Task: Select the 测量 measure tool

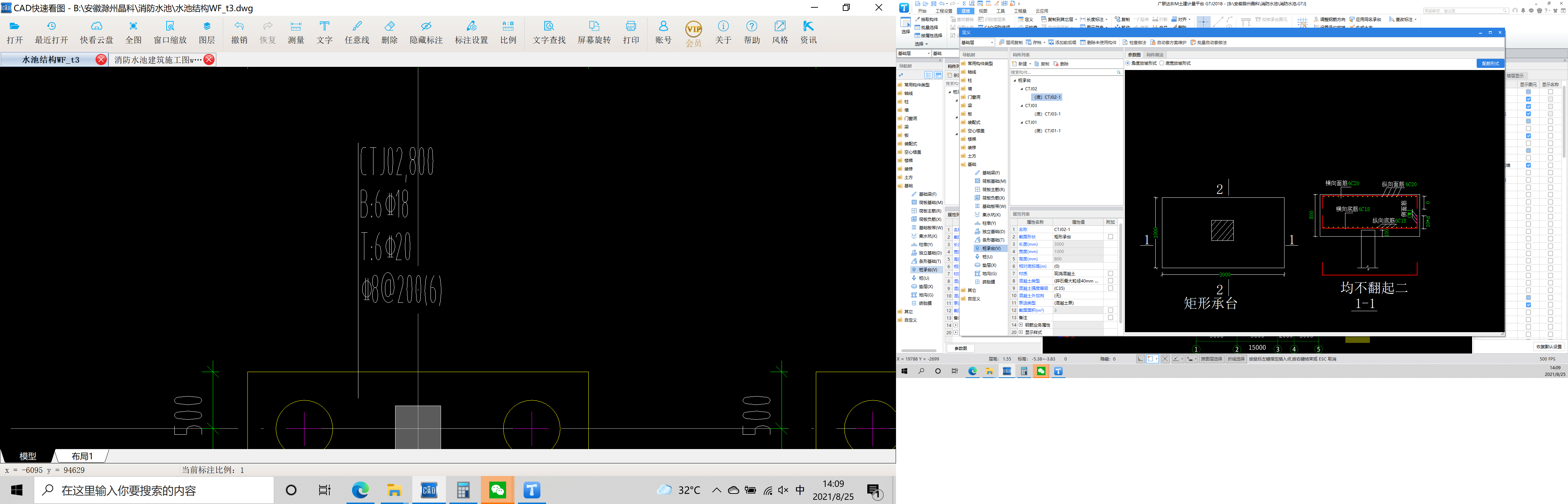Action: pyautogui.click(x=296, y=32)
